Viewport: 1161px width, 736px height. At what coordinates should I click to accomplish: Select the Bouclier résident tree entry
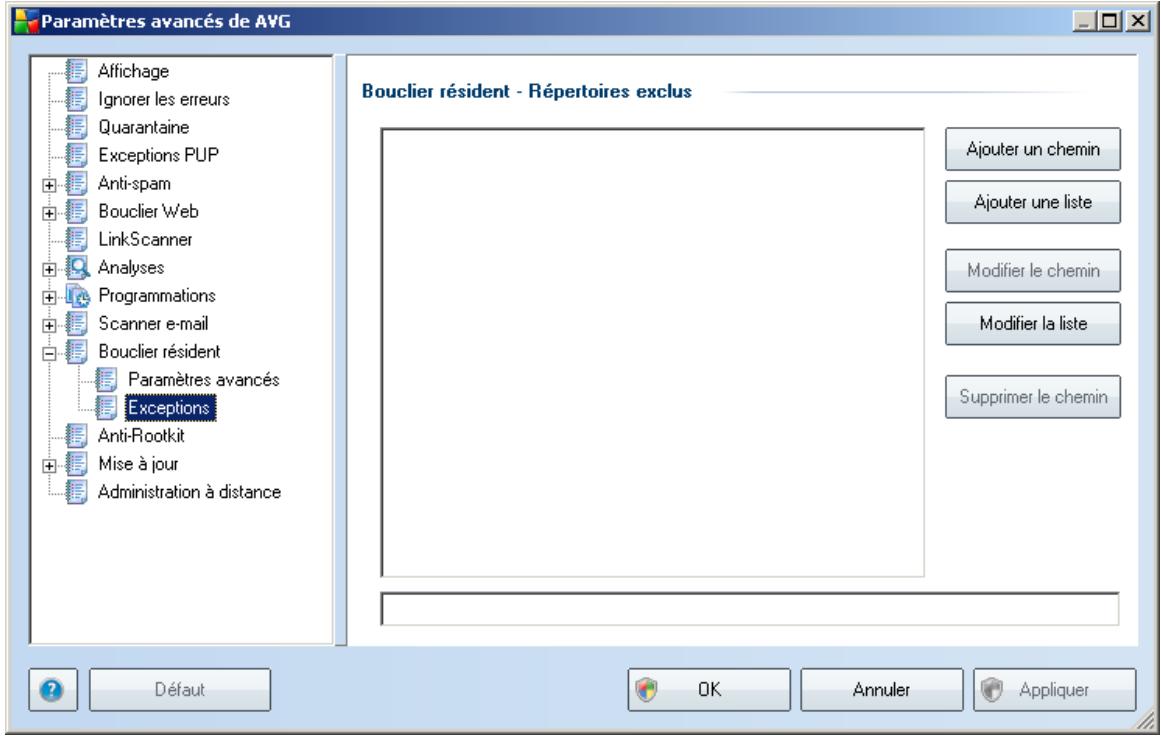click(x=159, y=352)
